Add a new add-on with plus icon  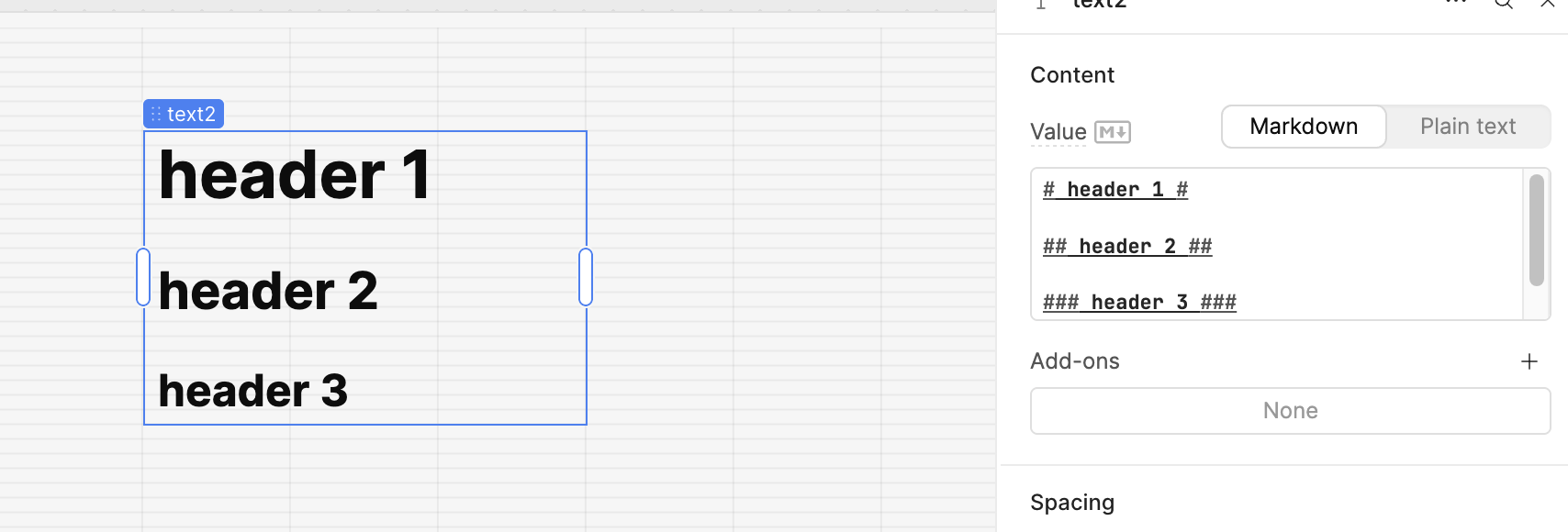1529,361
